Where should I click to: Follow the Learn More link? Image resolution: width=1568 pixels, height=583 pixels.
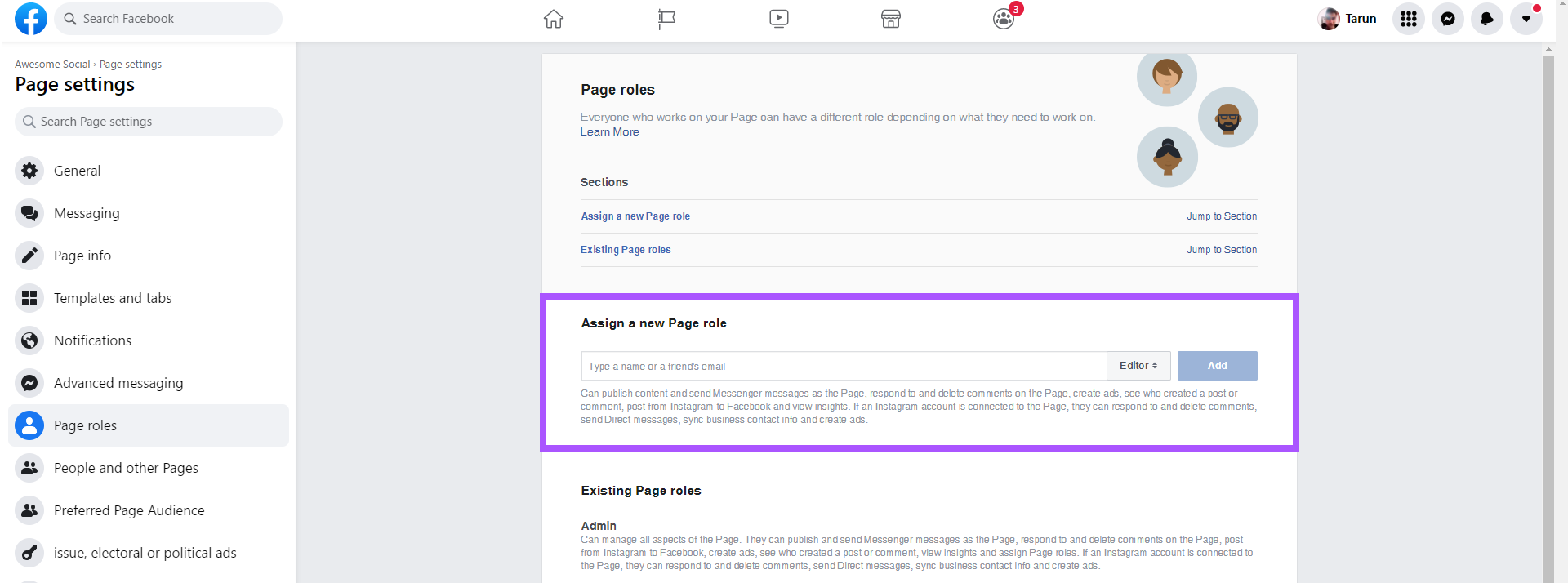610,131
